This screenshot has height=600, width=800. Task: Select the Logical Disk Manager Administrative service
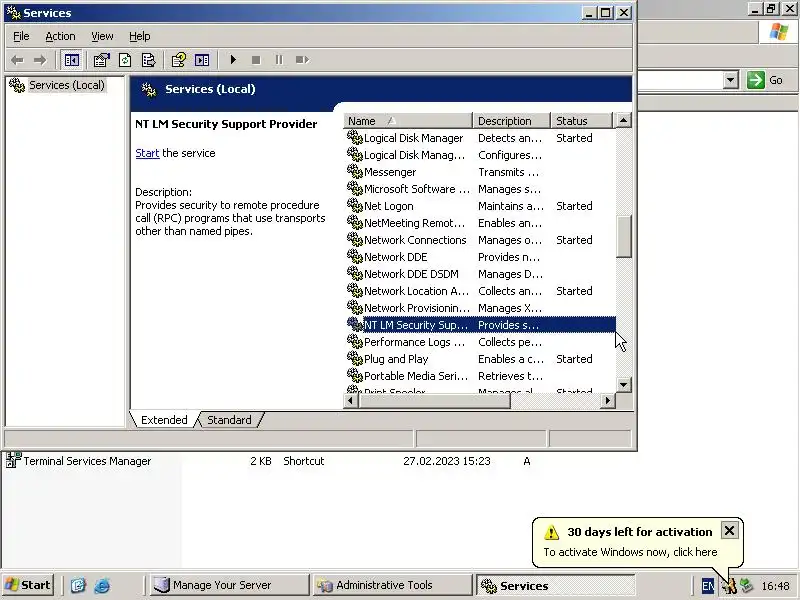(480, 155)
